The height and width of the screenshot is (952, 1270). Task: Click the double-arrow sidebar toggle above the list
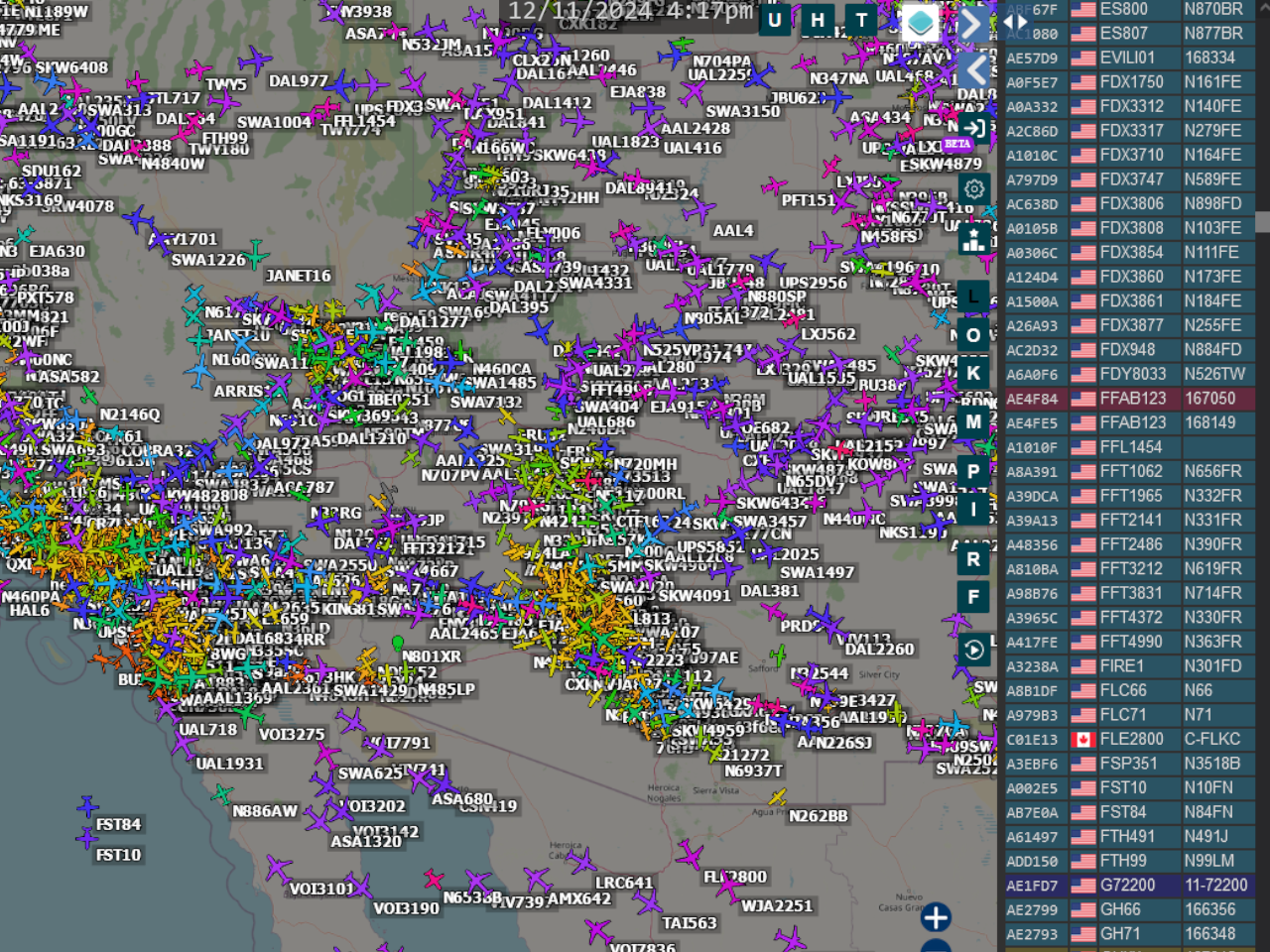[1015, 22]
